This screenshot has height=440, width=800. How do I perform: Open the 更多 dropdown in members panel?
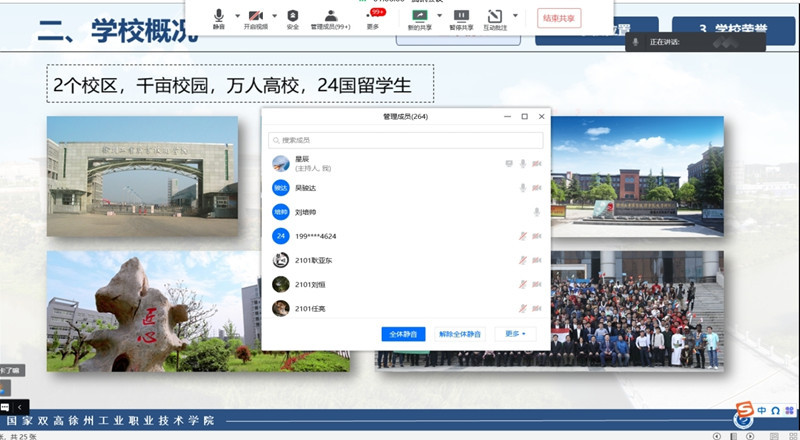pos(515,334)
